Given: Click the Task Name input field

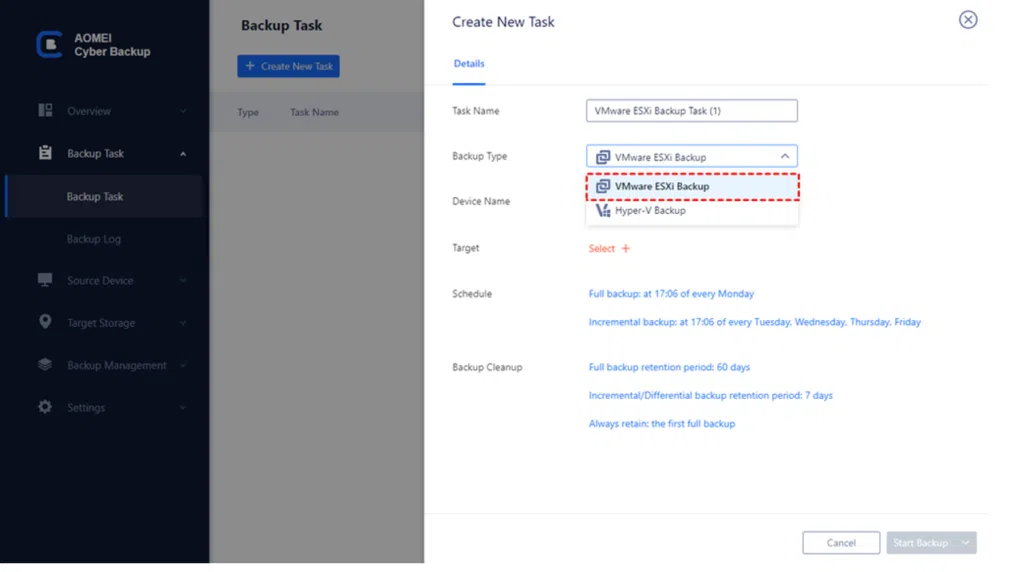Looking at the screenshot, I should pos(692,111).
